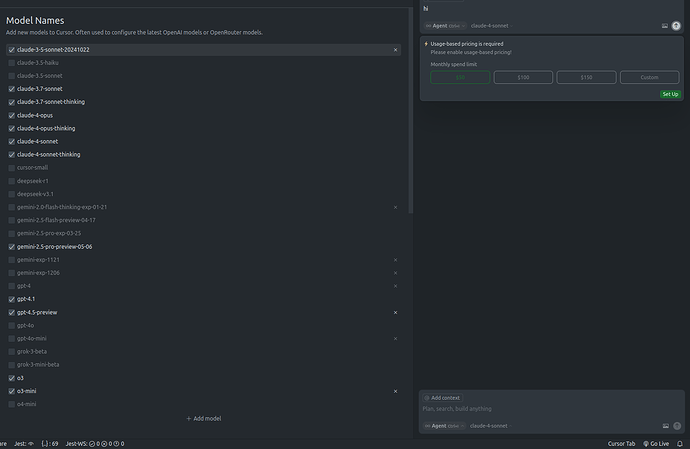The width and height of the screenshot is (690, 449).
Task: Uncheck claude-3-5-sonnet-20241022 checkbox
Action: tap(11, 50)
